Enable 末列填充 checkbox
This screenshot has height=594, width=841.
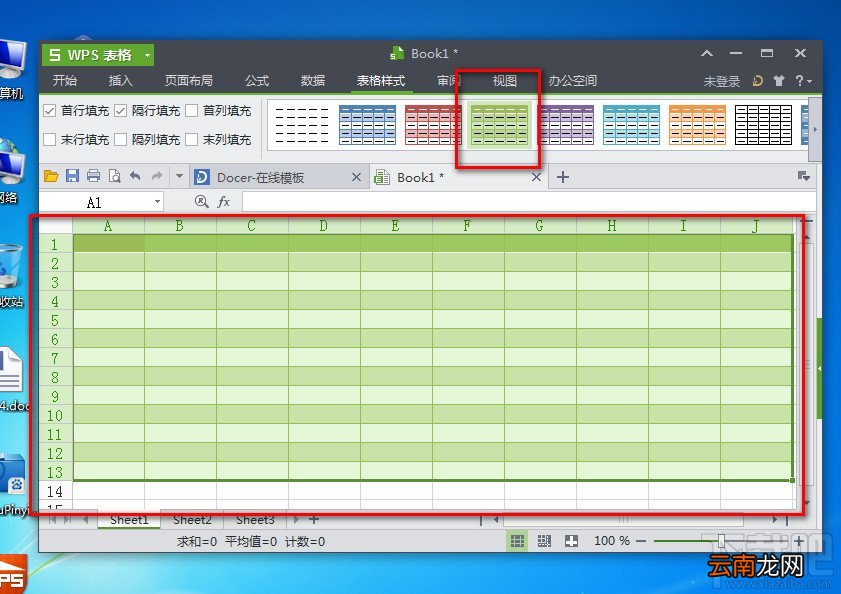191,140
